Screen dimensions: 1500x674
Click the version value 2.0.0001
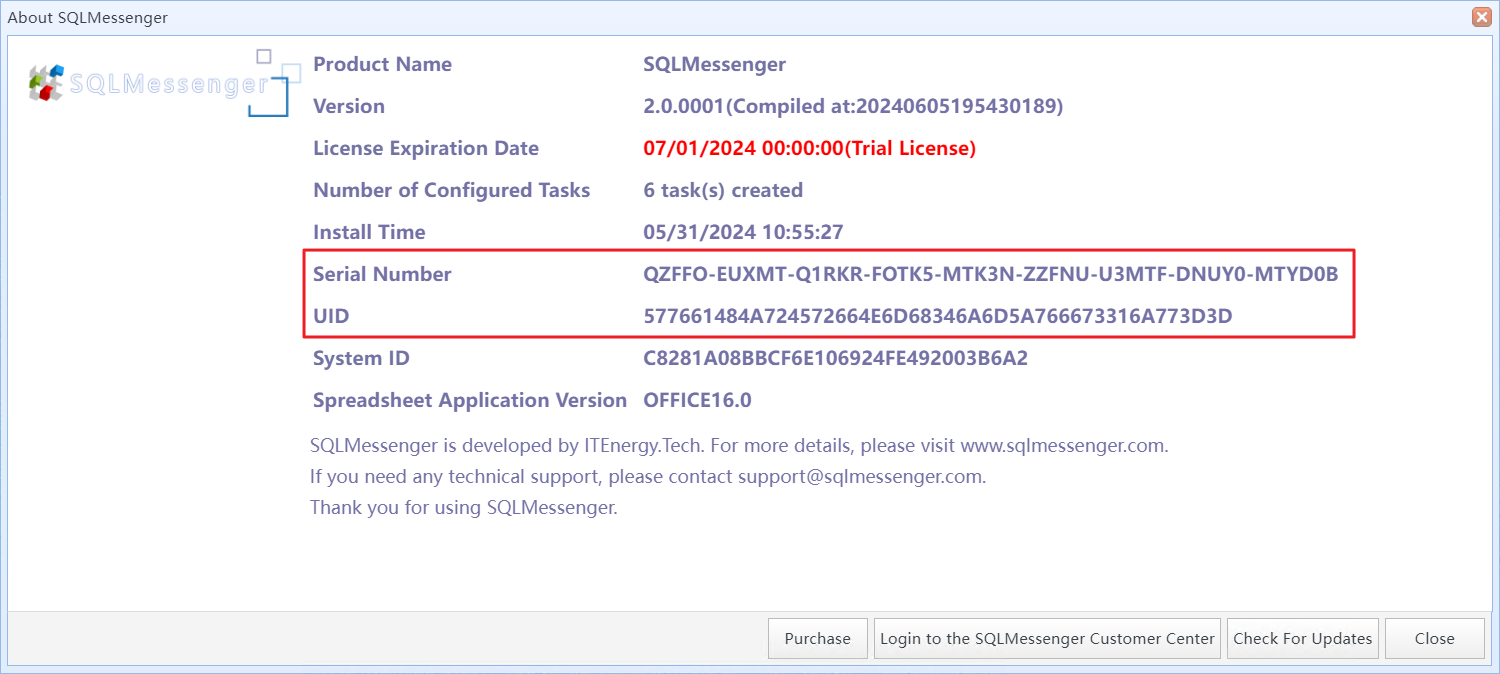coord(853,106)
